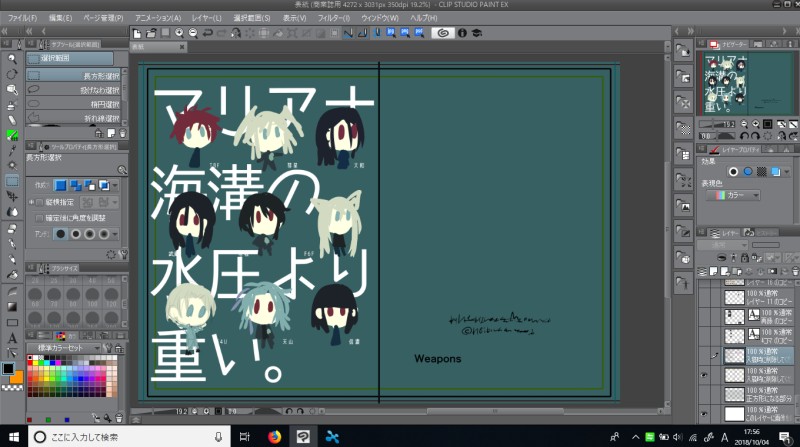
Task: Click the Zoom out toolbar icon
Action: pos(193,33)
